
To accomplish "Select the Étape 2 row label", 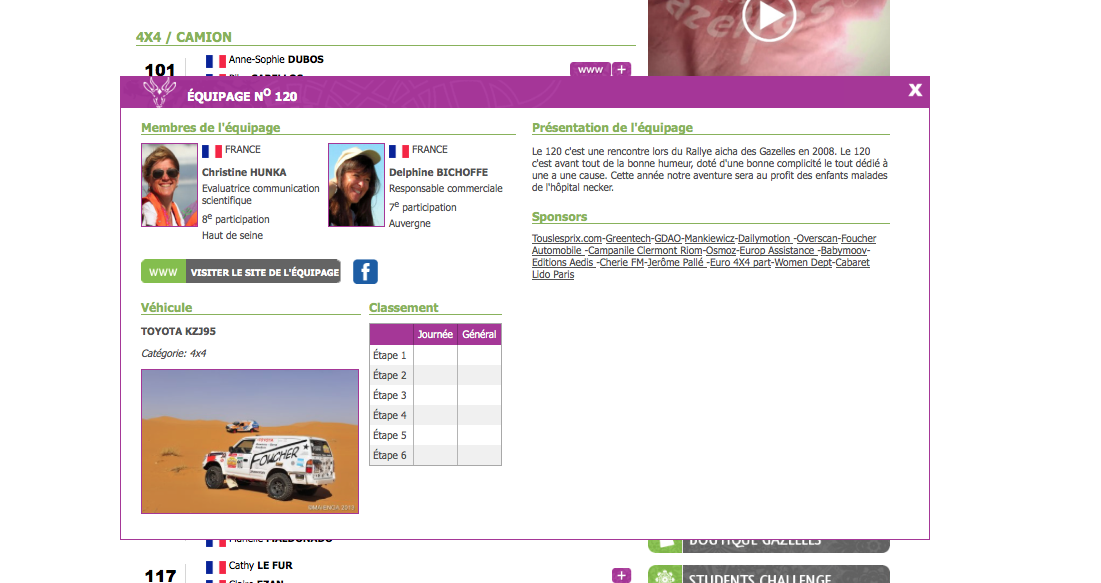I will 390,375.
